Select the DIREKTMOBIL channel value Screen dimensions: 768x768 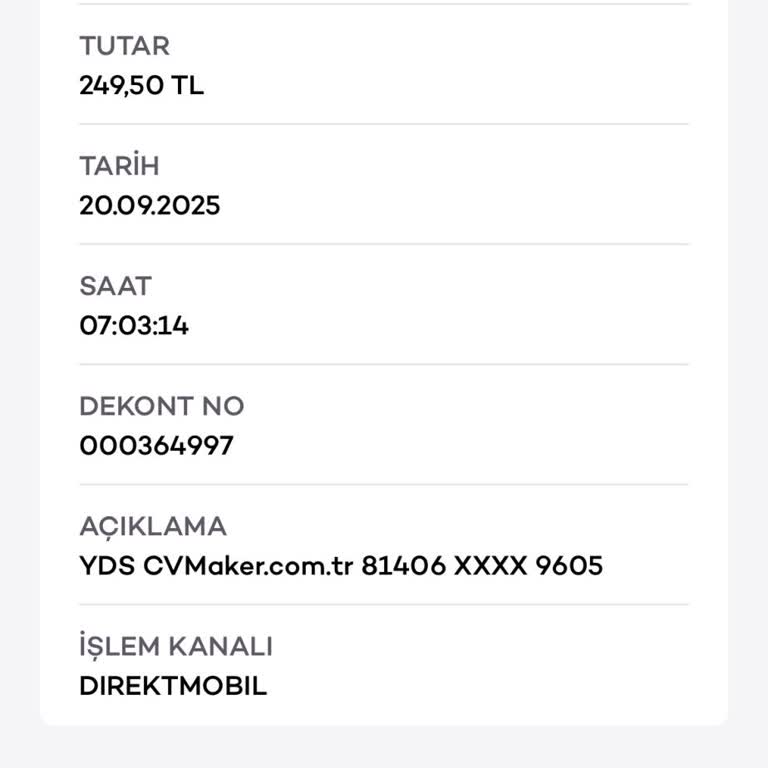click(x=173, y=686)
